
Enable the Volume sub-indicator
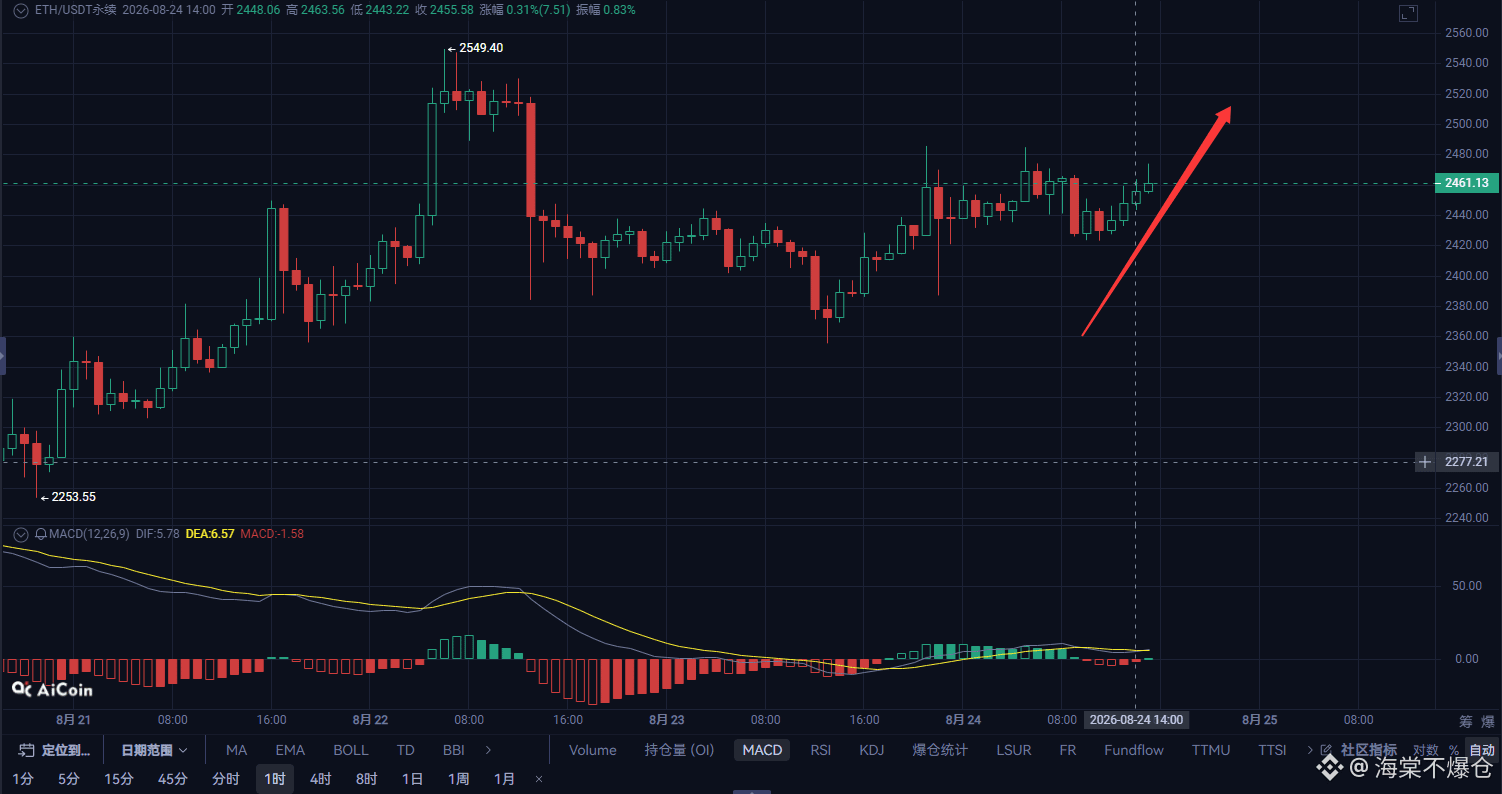coord(593,750)
